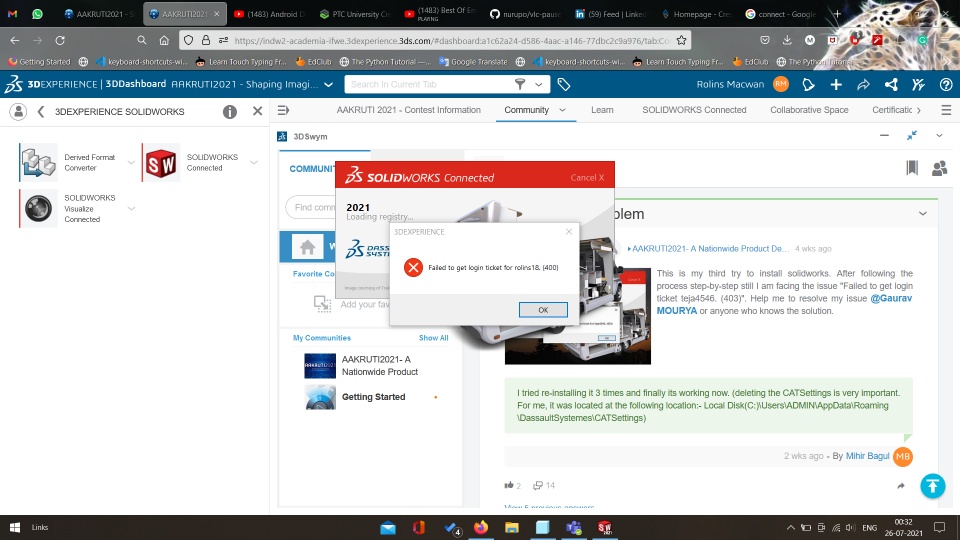
Task: Close the 3DEXPERIENCE error dialog with its X
Action: [569, 231]
